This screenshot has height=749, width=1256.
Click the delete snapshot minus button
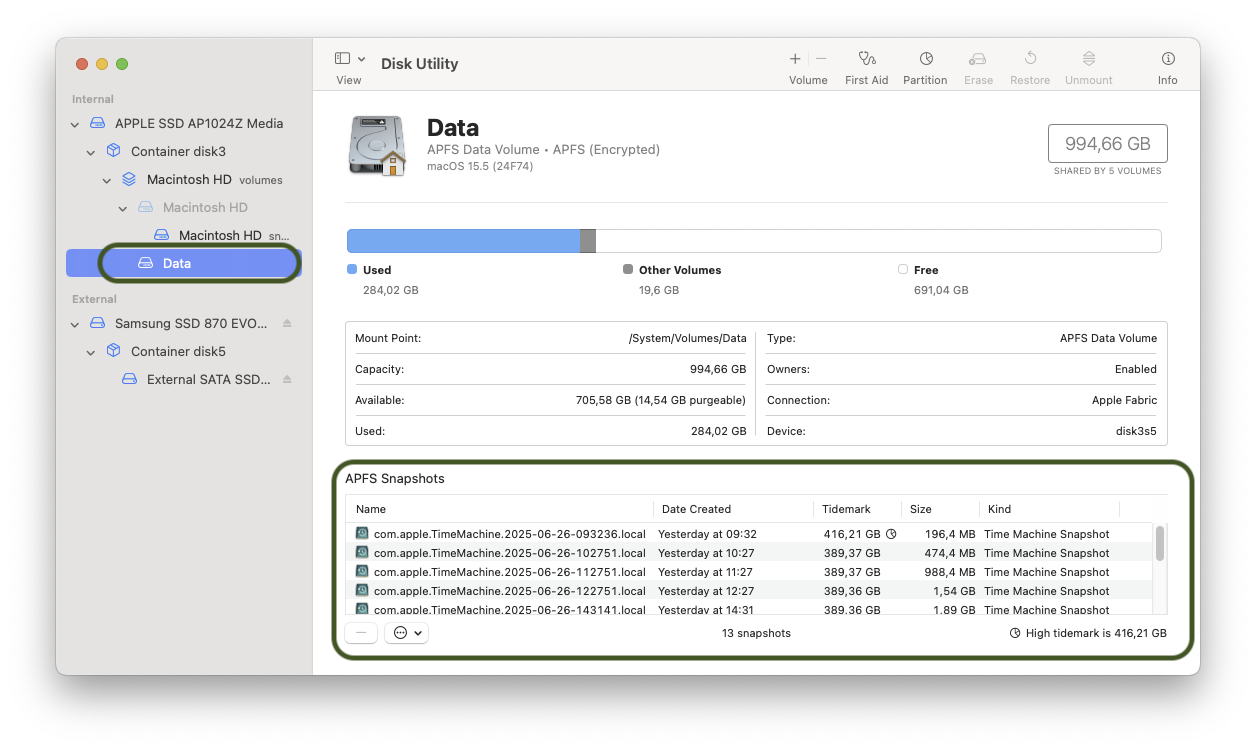pos(361,632)
